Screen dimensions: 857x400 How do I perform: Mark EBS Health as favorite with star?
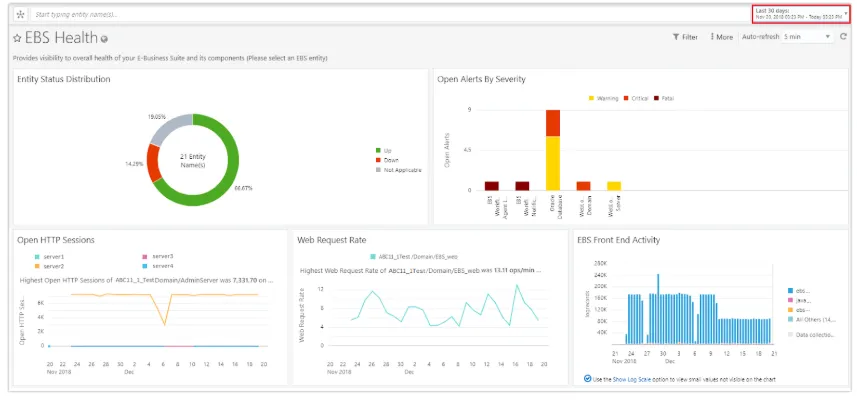(17, 38)
